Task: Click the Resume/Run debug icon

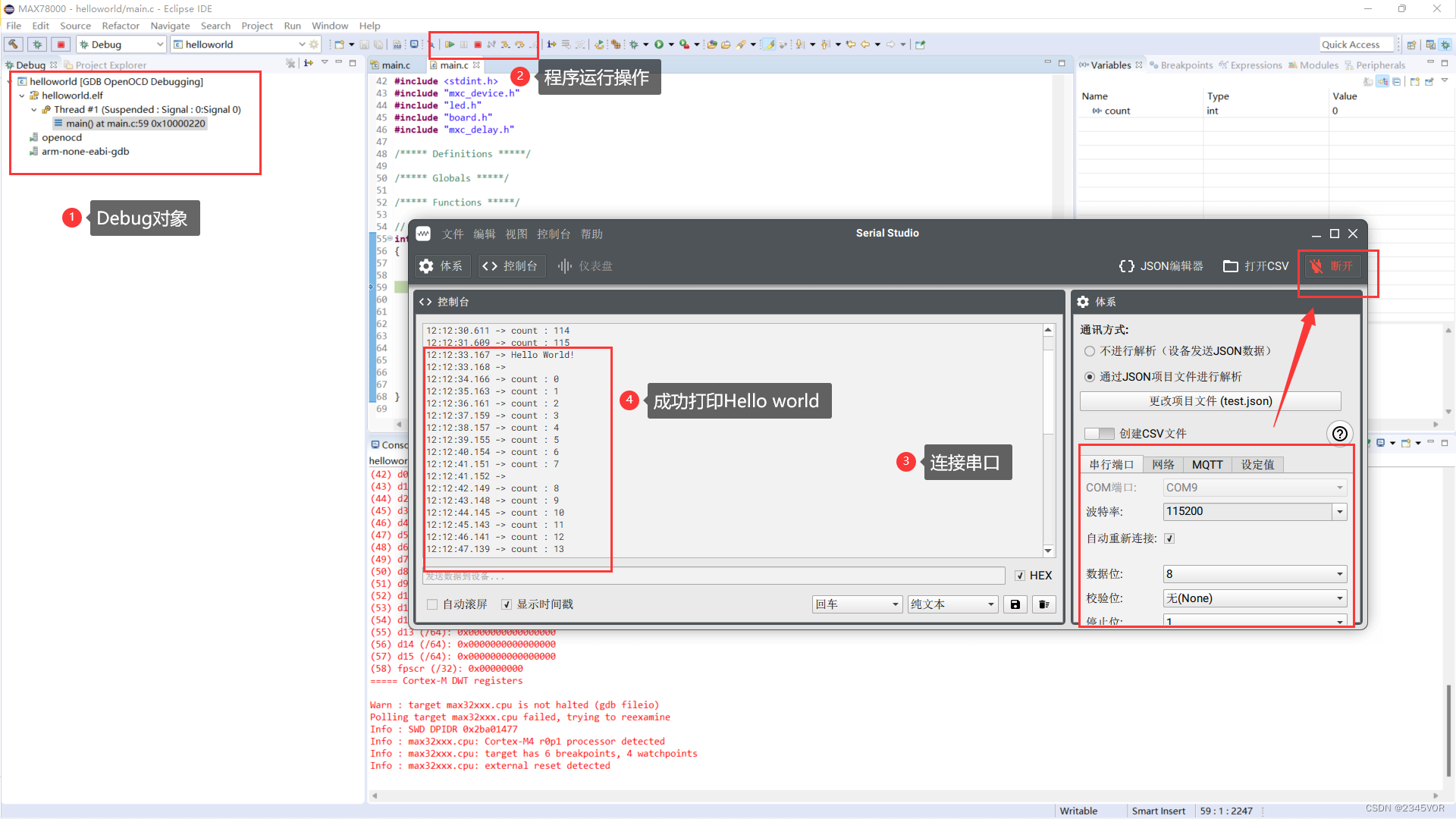Action: click(449, 43)
